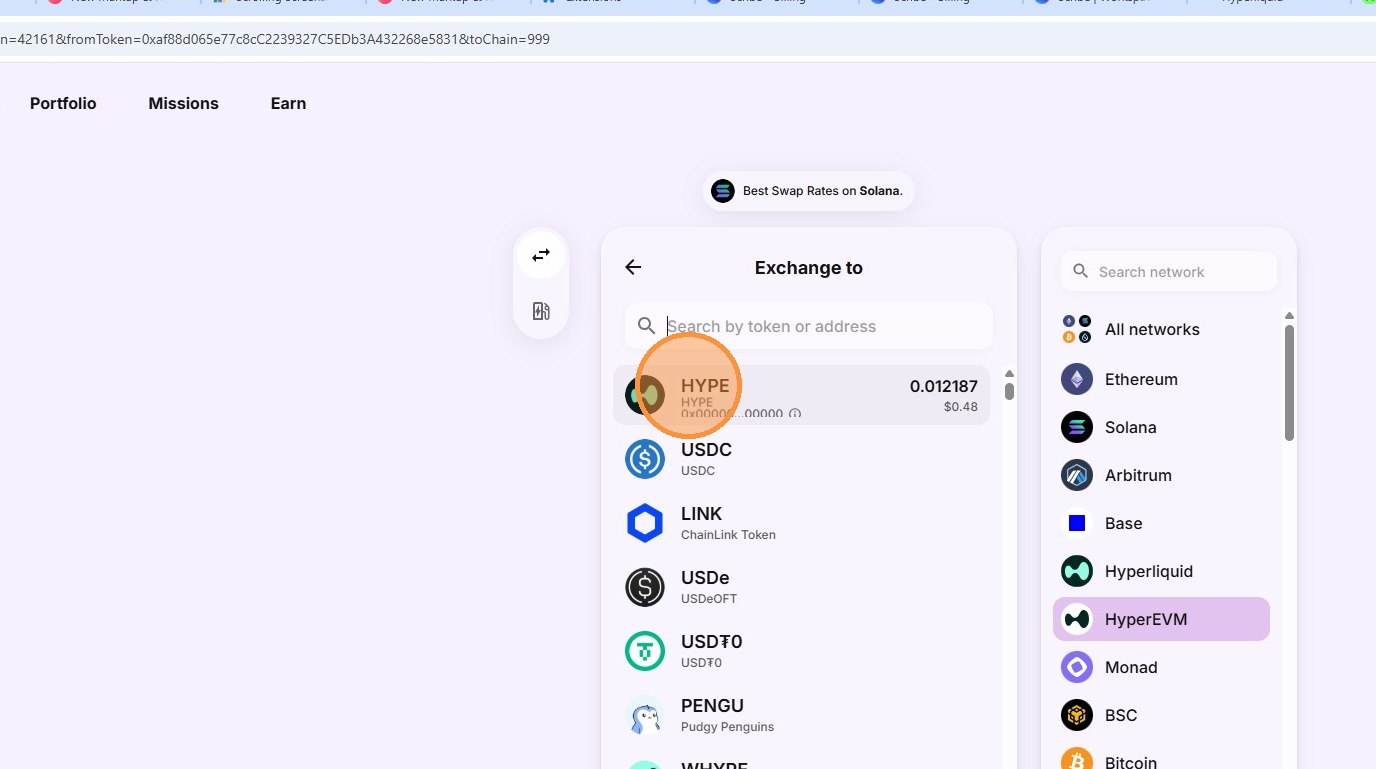
Task: Click the Ethereum network icon
Action: tap(1077, 379)
